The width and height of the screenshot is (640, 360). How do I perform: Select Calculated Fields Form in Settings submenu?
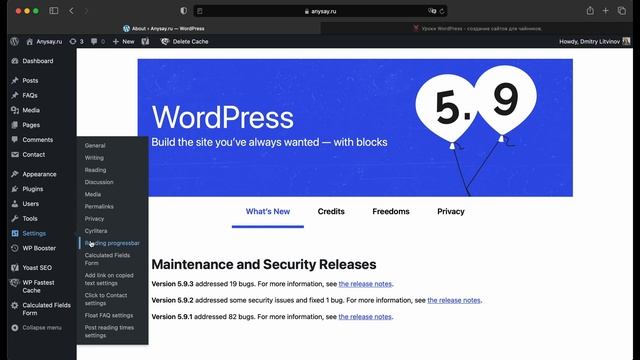(107, 259)
